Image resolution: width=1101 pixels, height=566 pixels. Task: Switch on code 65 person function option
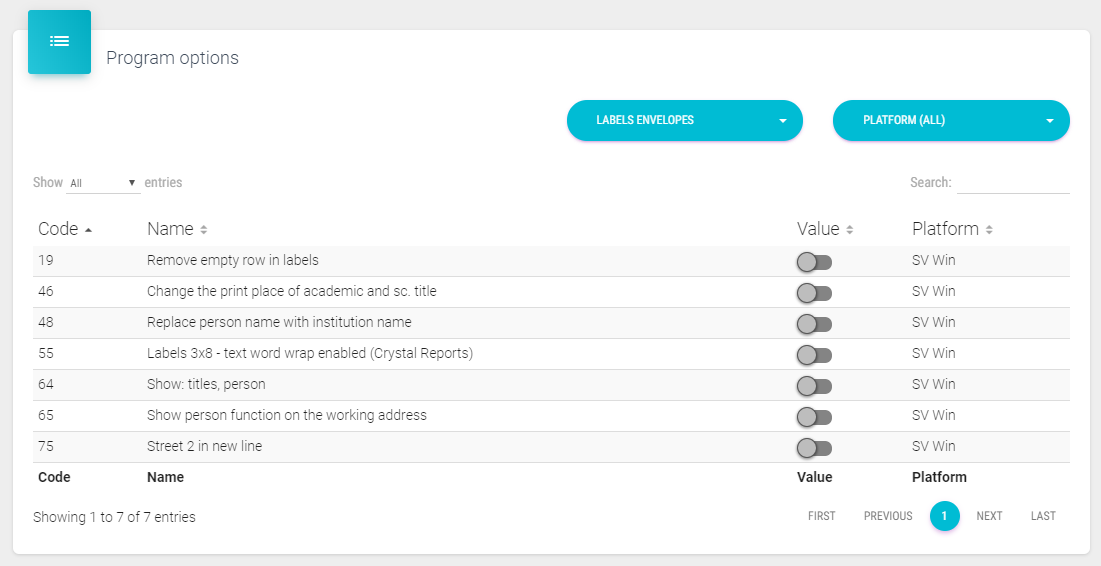814,417
